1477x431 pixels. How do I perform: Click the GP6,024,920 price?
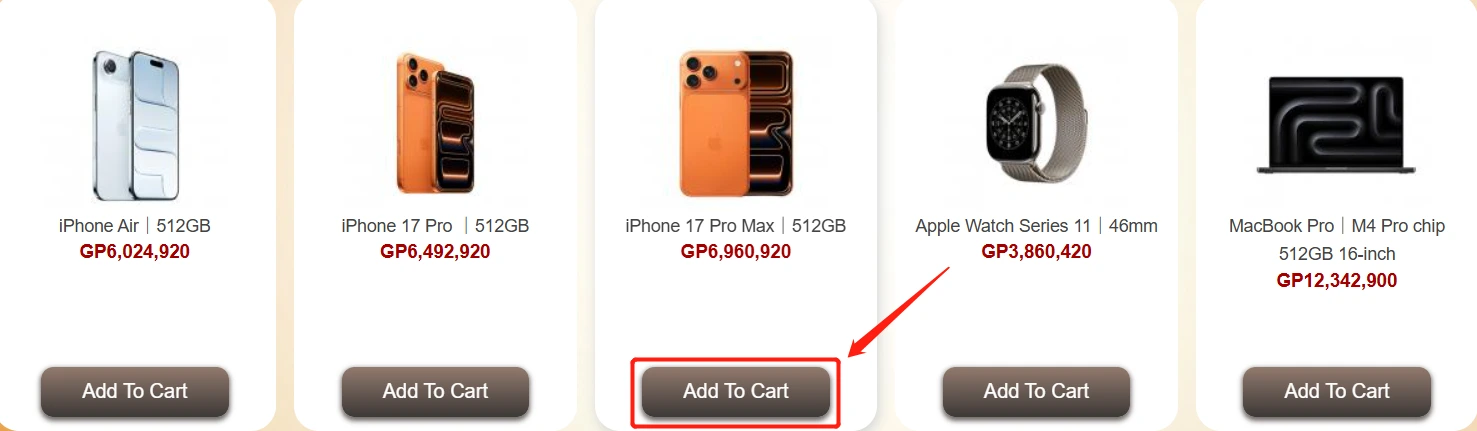tap(135, 252)
